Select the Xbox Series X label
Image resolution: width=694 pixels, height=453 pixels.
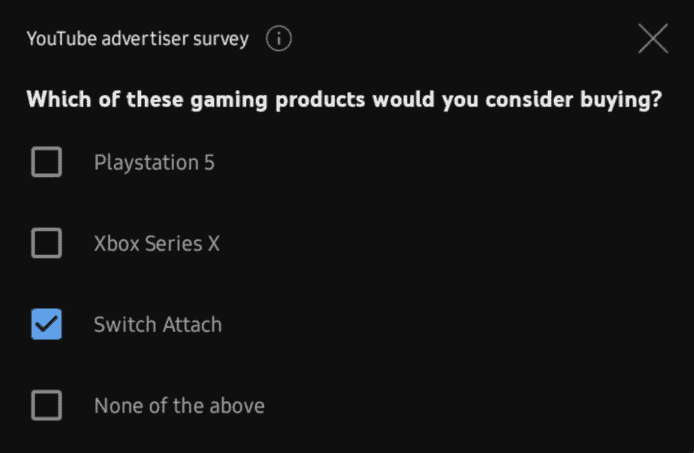pos(157,243)
